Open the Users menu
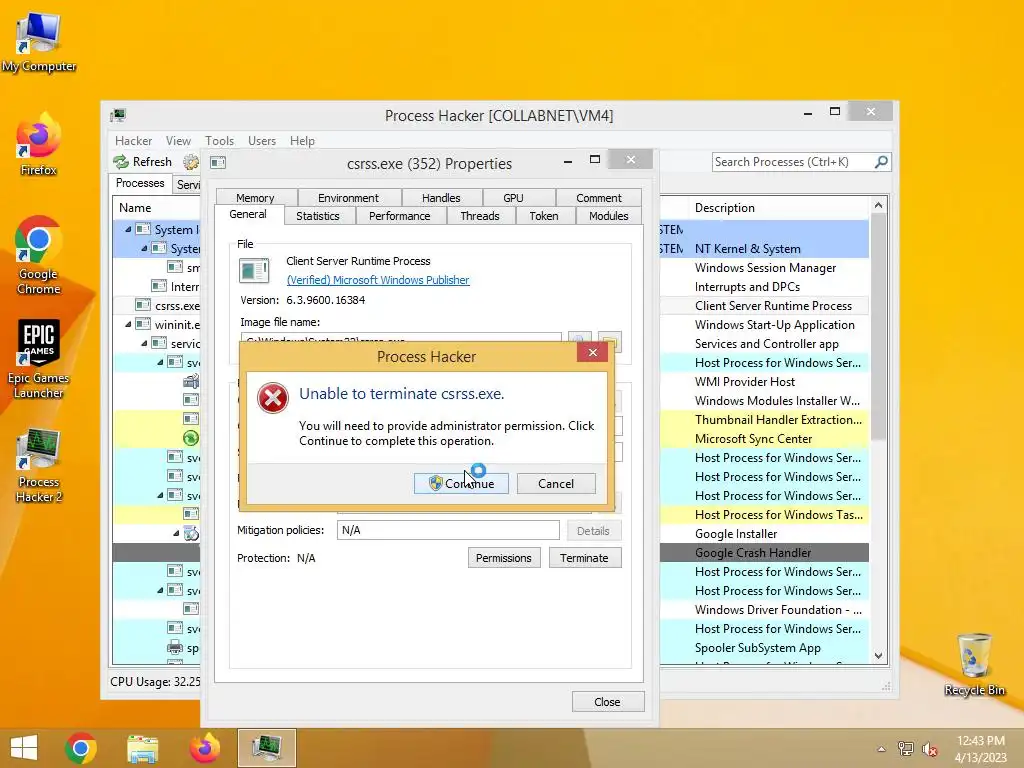This screenshot has height=768, width=1024. [x=262, y=141]
